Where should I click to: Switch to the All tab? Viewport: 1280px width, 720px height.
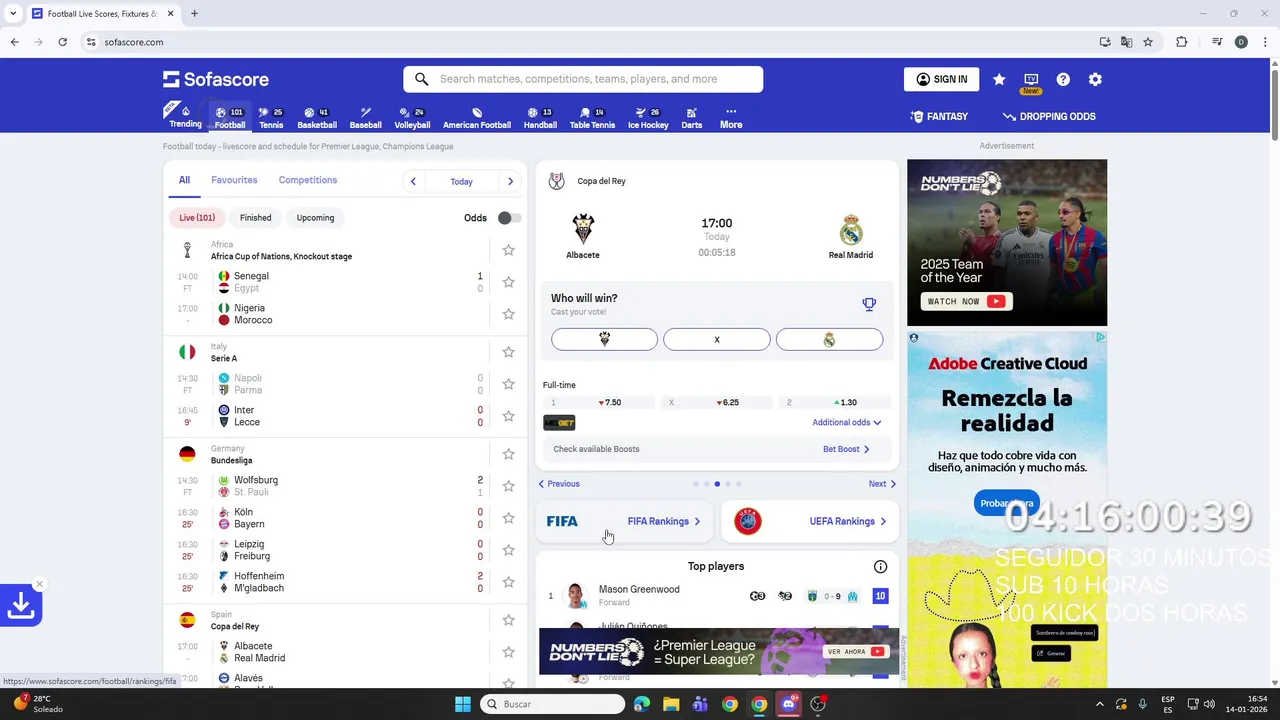point(184,180)
